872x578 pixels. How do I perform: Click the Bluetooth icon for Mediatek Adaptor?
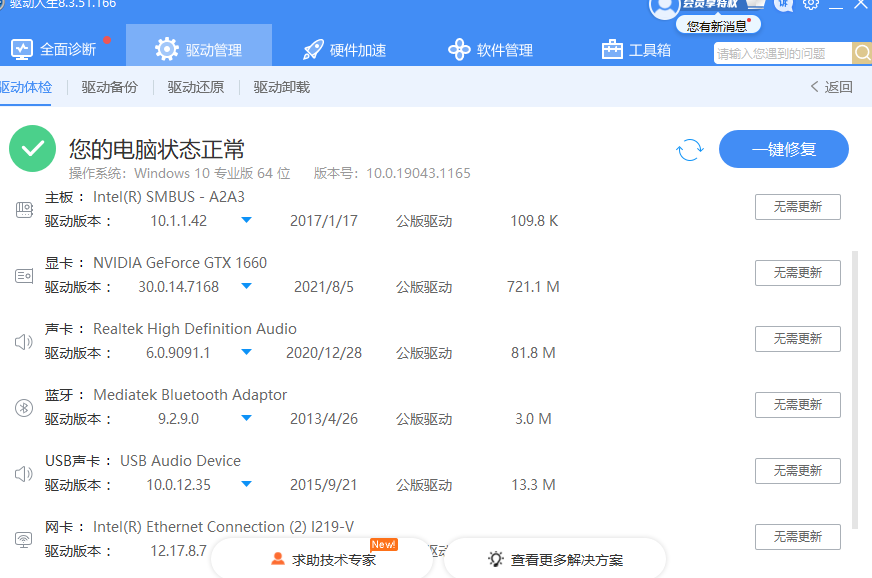click(24, 408)
